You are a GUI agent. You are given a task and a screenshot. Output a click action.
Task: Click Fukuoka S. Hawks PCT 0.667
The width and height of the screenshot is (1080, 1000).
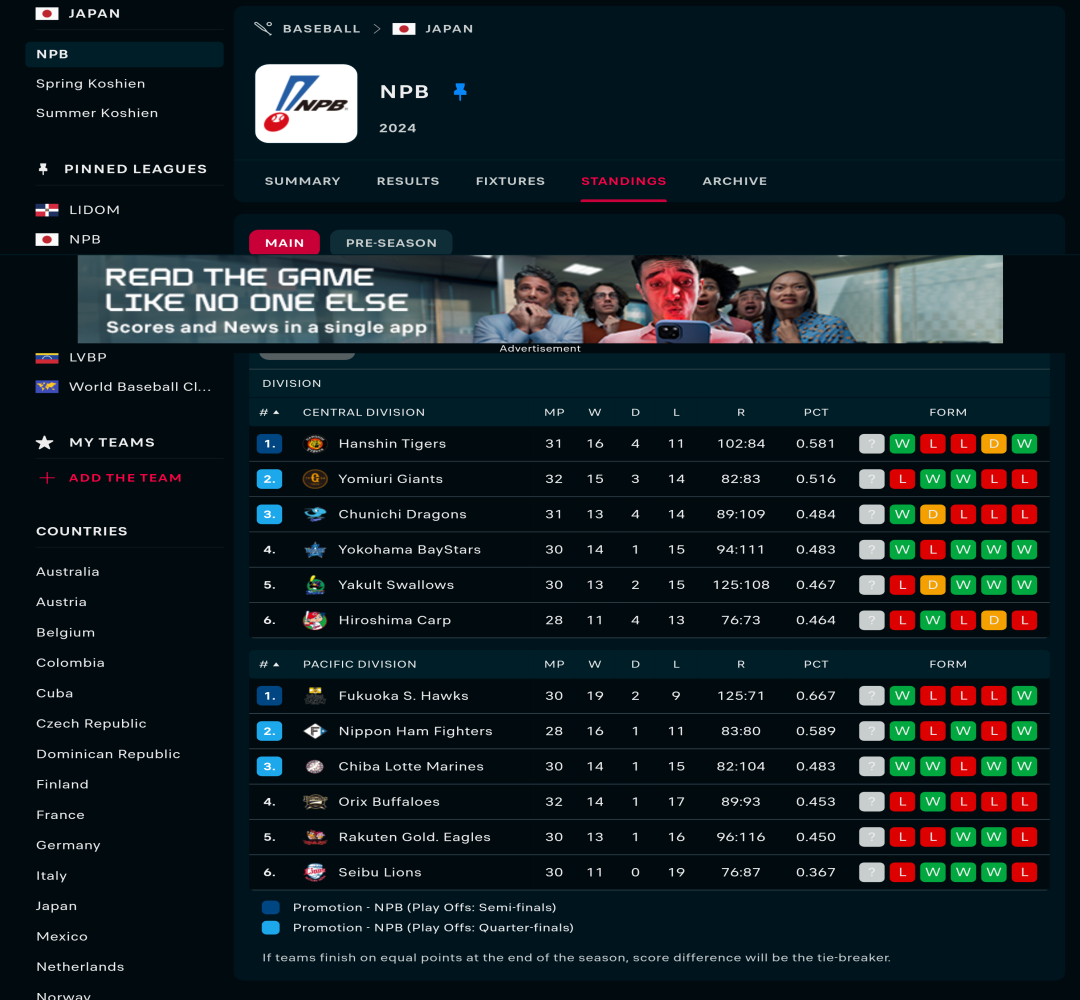coord(816,696)
